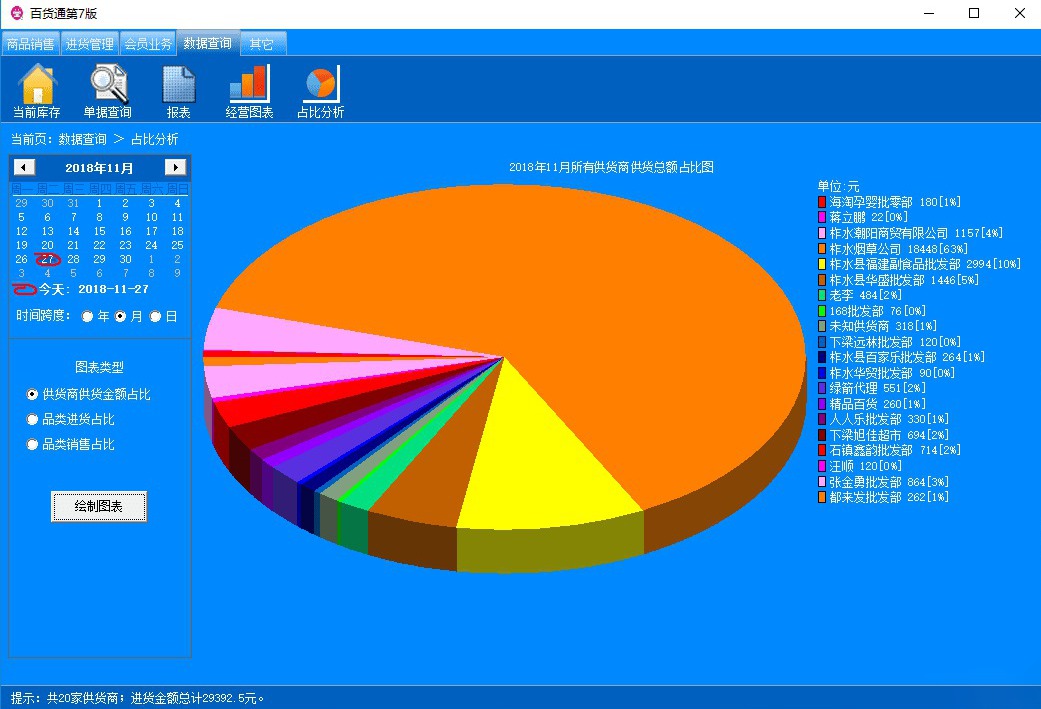Switch to 商品销售 tab
Image resolution: width=1041 pixels, height=709 pixels.
[x=31, y=44]
